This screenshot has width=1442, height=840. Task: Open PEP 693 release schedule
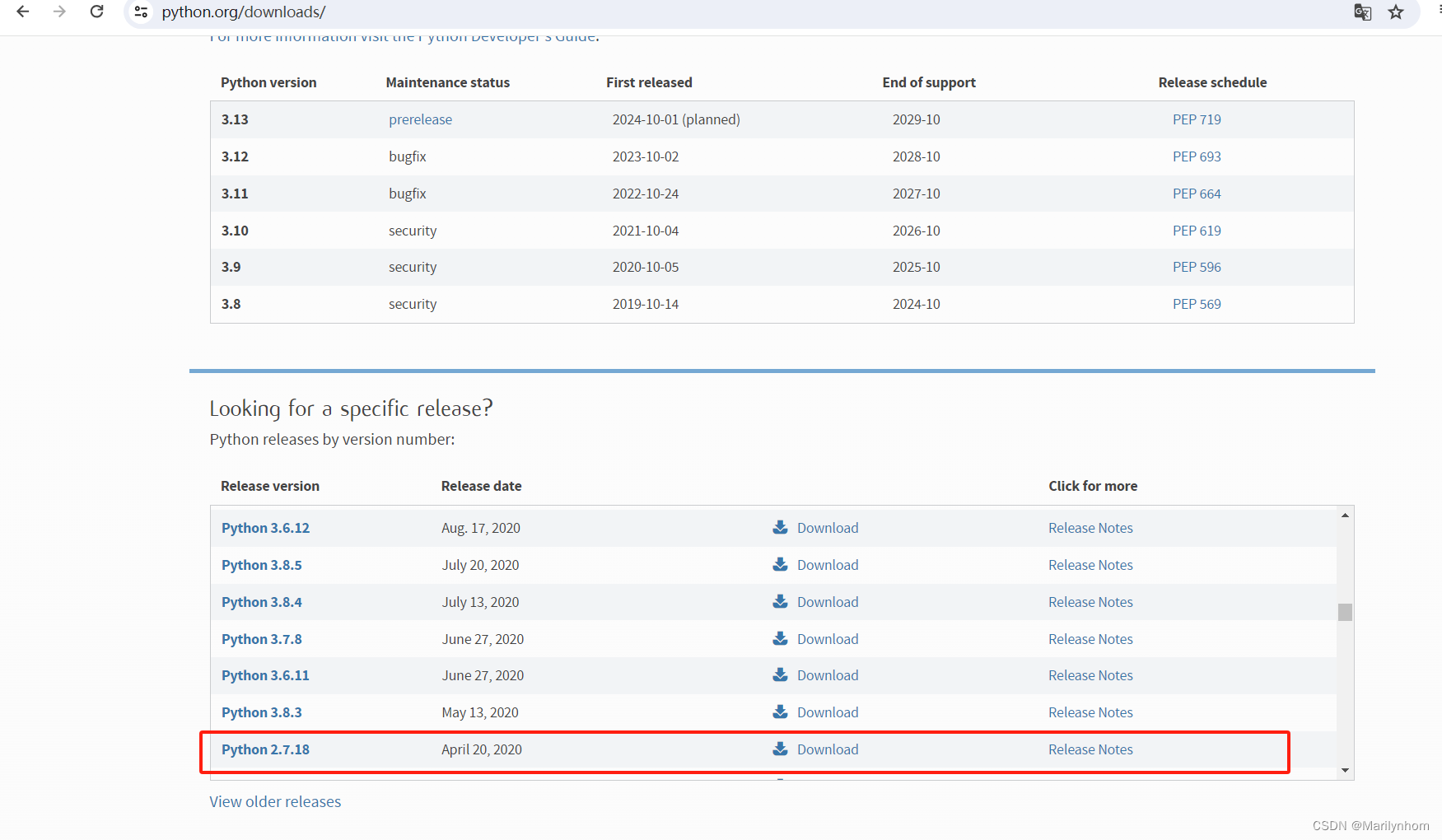(1197, 156)
